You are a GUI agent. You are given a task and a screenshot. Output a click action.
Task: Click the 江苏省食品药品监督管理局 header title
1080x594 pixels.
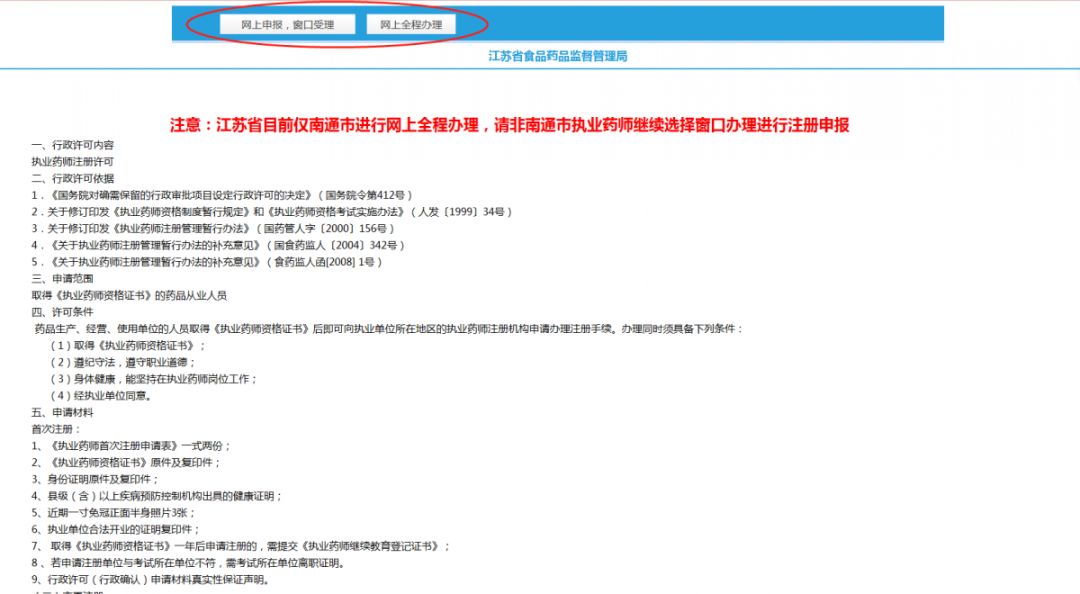[557, 57]
